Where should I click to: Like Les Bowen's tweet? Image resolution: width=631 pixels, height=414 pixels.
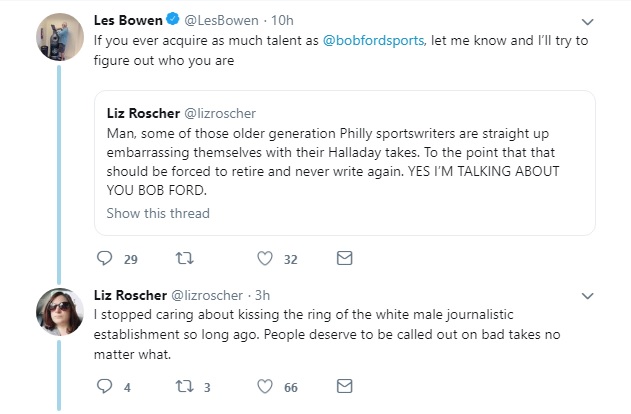click(265, 258)
